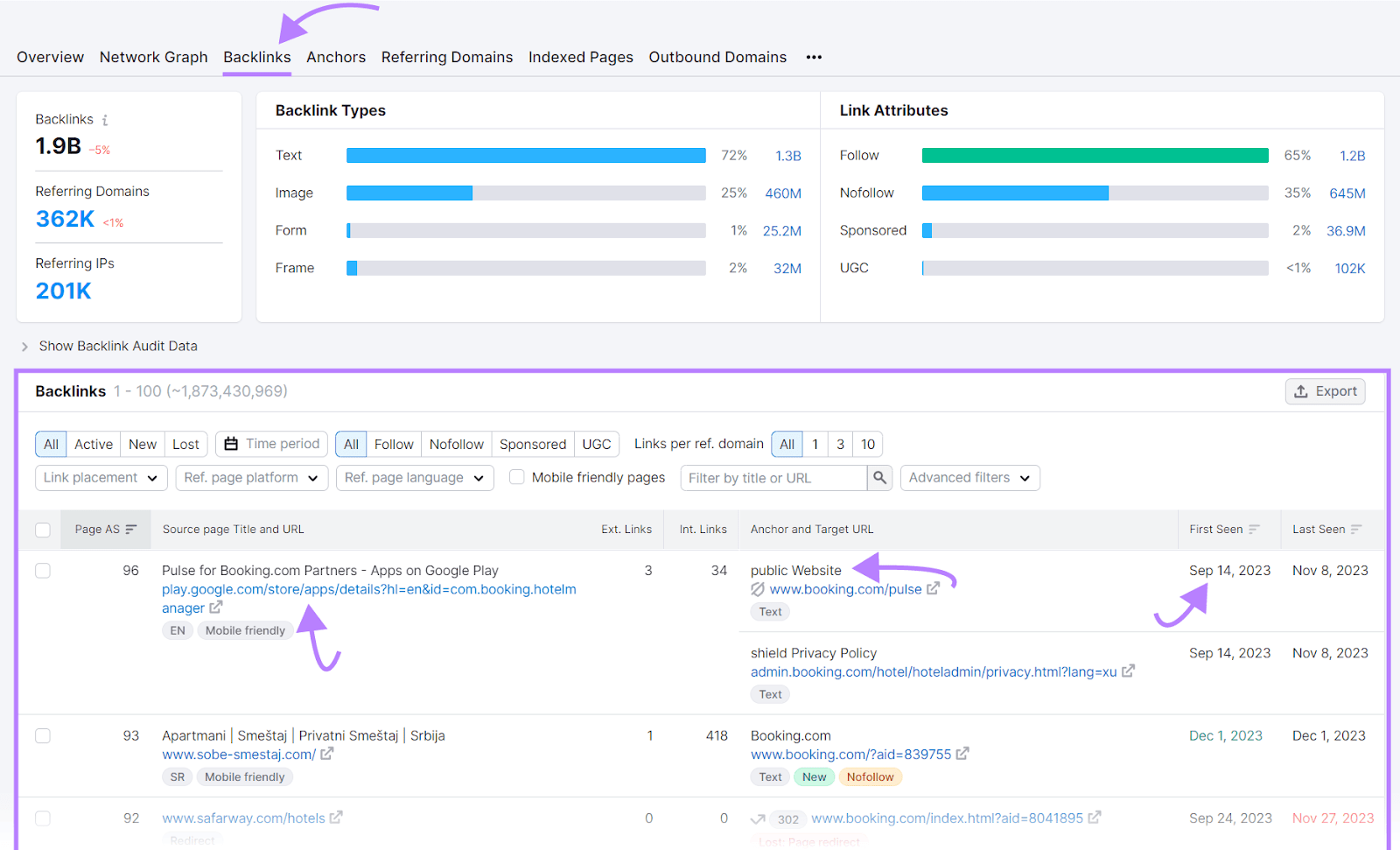Viewport: 1400px width, 850px height.
Task: Set links per ref. domain to 1
Action: click(815, 444)
